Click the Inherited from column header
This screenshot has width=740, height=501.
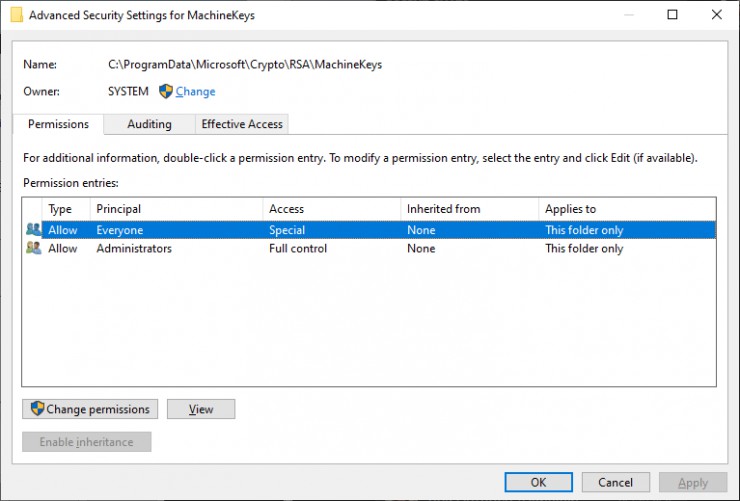click(470, 209)
